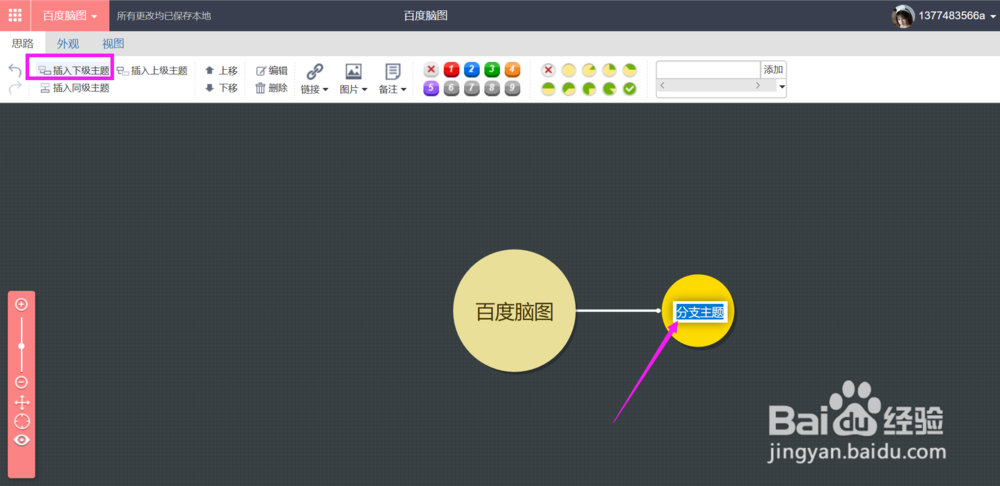Set priority 9 gray icon
The width and height of the screenshot is (1000, 486).
tap(513, 89)
